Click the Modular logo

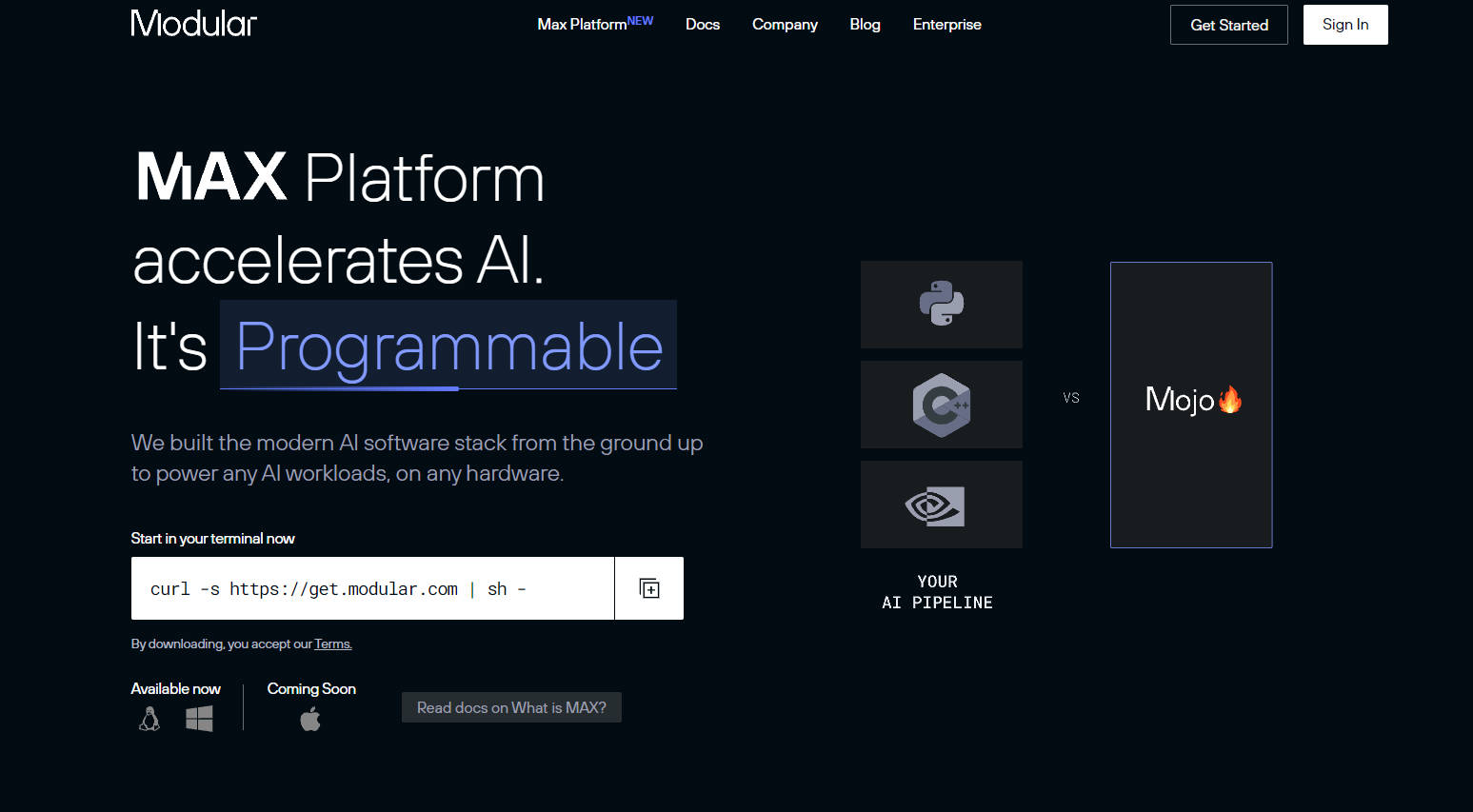pos(193,24)
